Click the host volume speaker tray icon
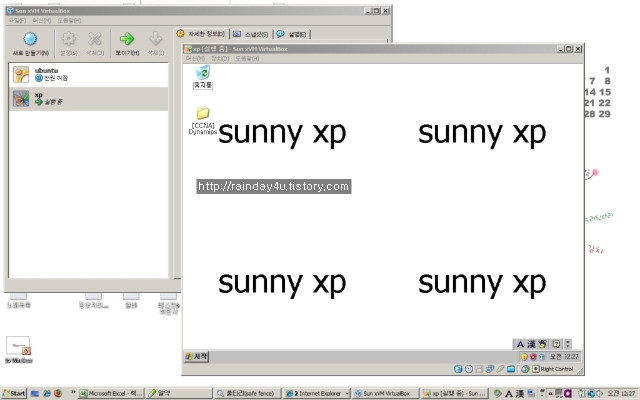The width and height of the screenshot is (640, 400). point(599,394)
